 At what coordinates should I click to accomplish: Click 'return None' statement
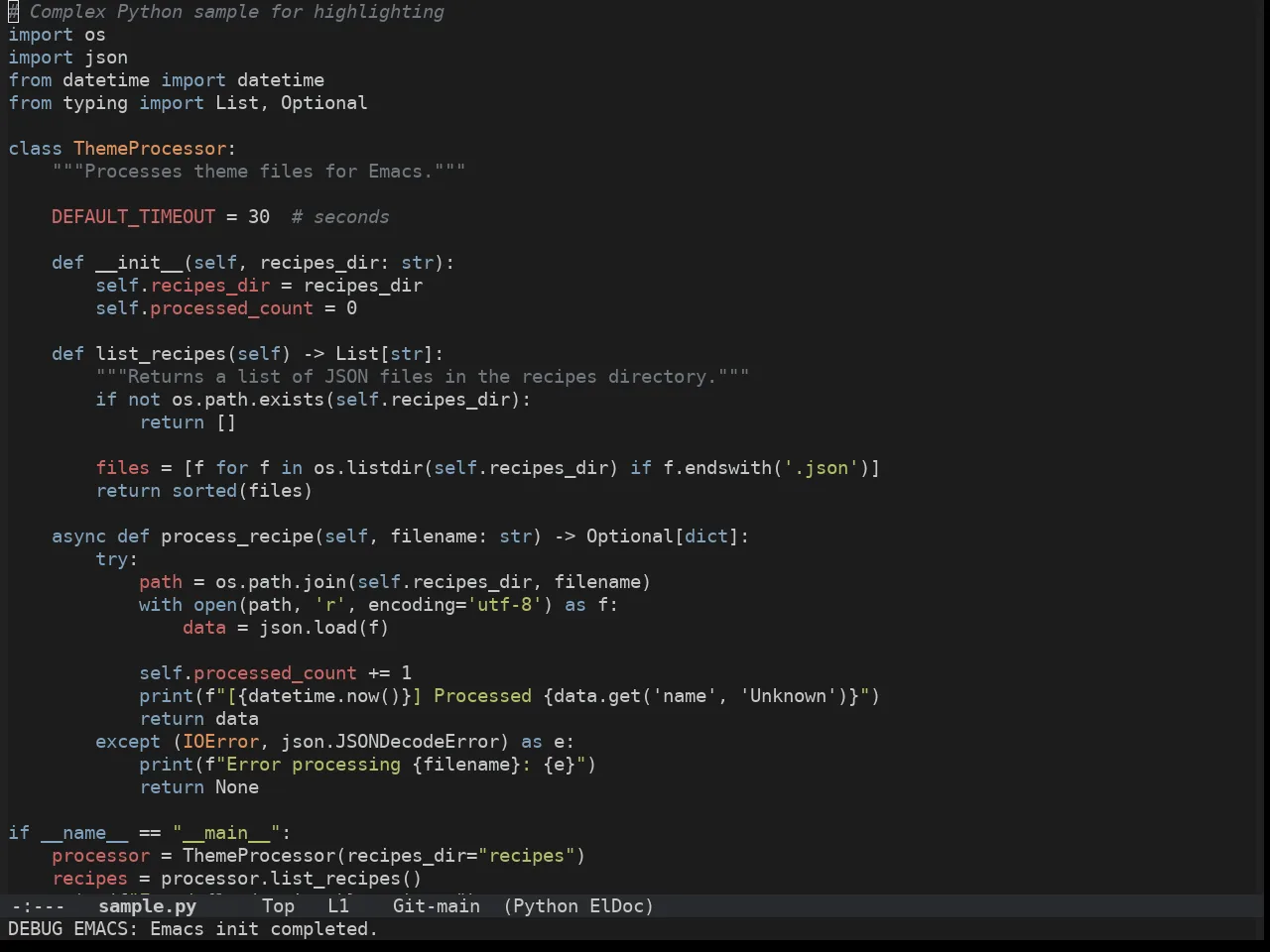click(x=198, y=787)
